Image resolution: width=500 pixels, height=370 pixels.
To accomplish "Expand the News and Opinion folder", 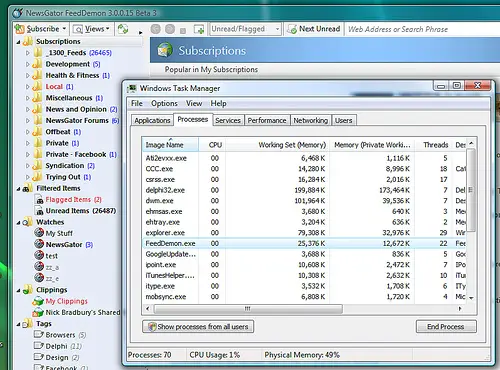I will point(28,109).
